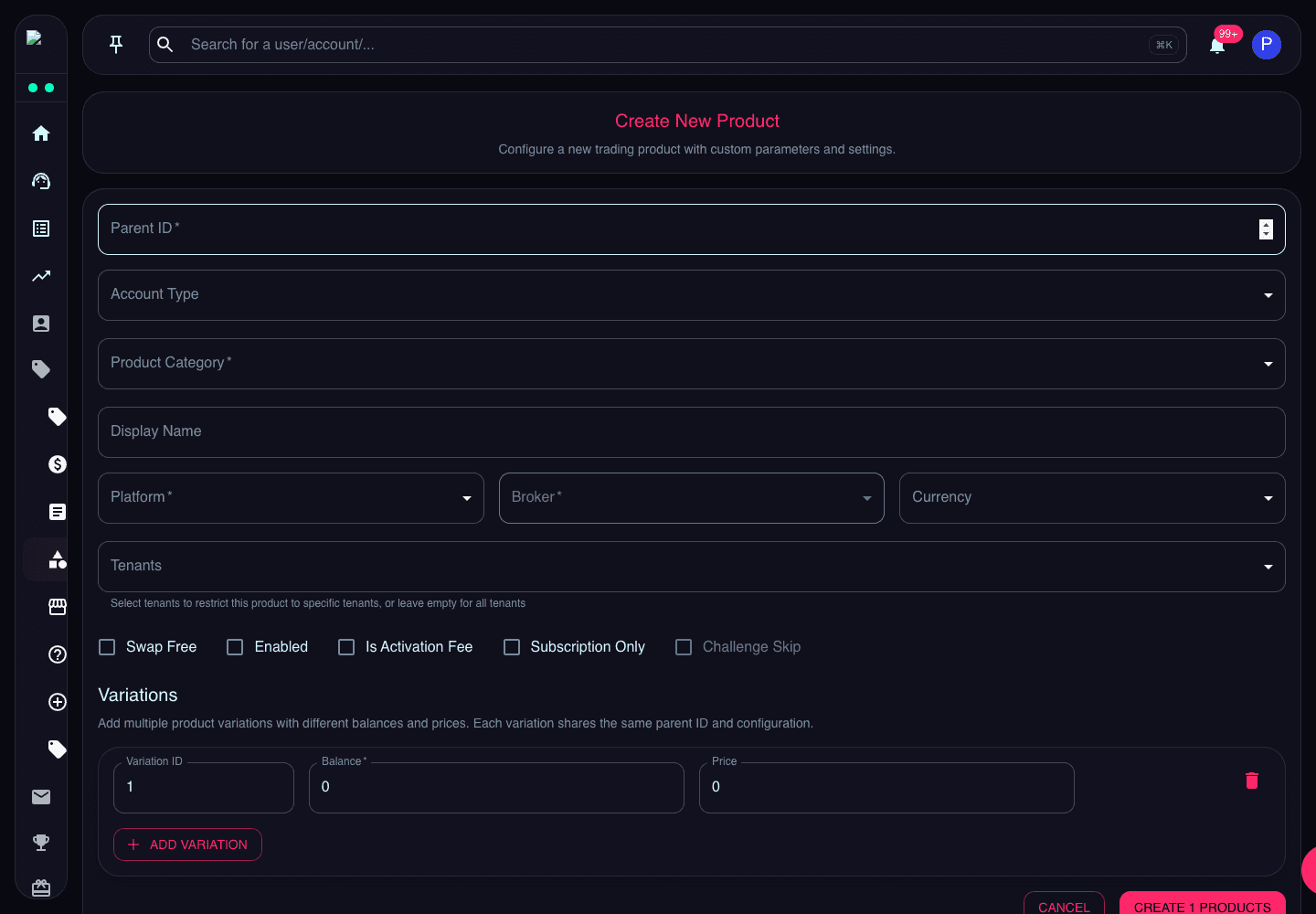Click the CANCEL button

(1064, 903)
